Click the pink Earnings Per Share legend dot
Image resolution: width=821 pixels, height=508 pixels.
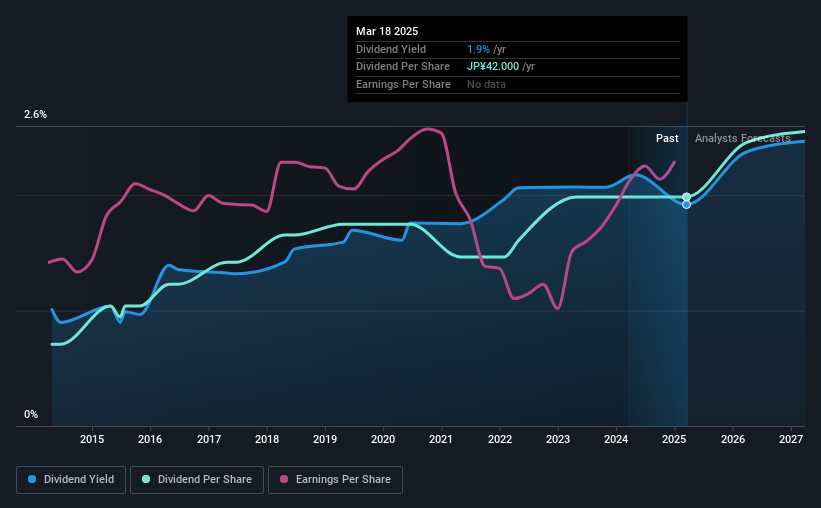click(284, 479)
